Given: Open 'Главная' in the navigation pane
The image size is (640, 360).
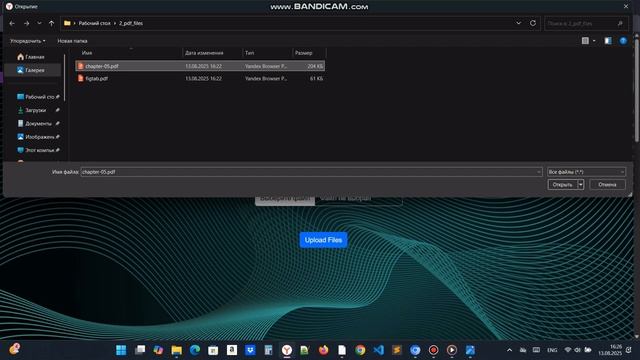Looking at the screenshot, I should 35,57.
